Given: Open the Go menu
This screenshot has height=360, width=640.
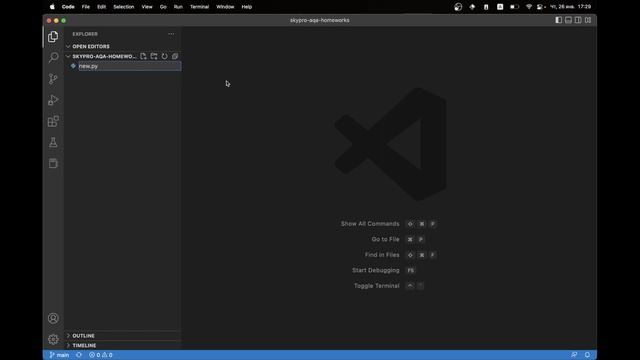Looking at the screenshot, I should tap(163, 7).
